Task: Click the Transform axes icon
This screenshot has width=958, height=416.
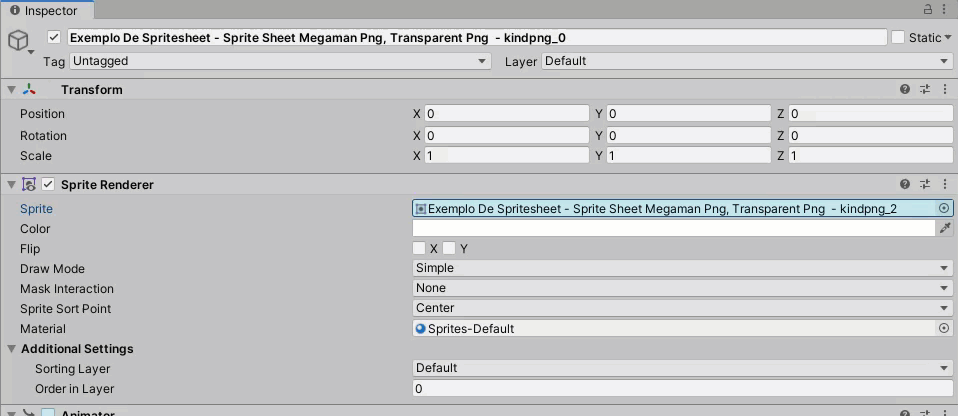Action: coord(29,89)
